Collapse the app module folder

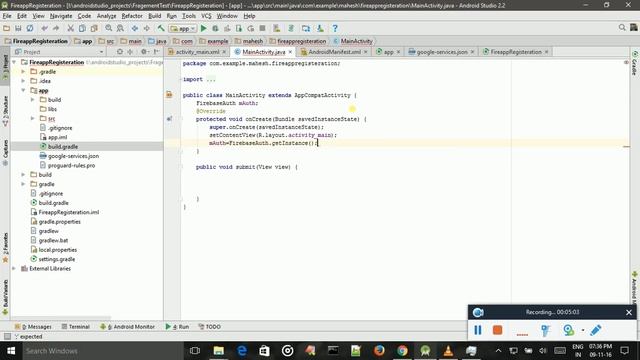[23, 90]
